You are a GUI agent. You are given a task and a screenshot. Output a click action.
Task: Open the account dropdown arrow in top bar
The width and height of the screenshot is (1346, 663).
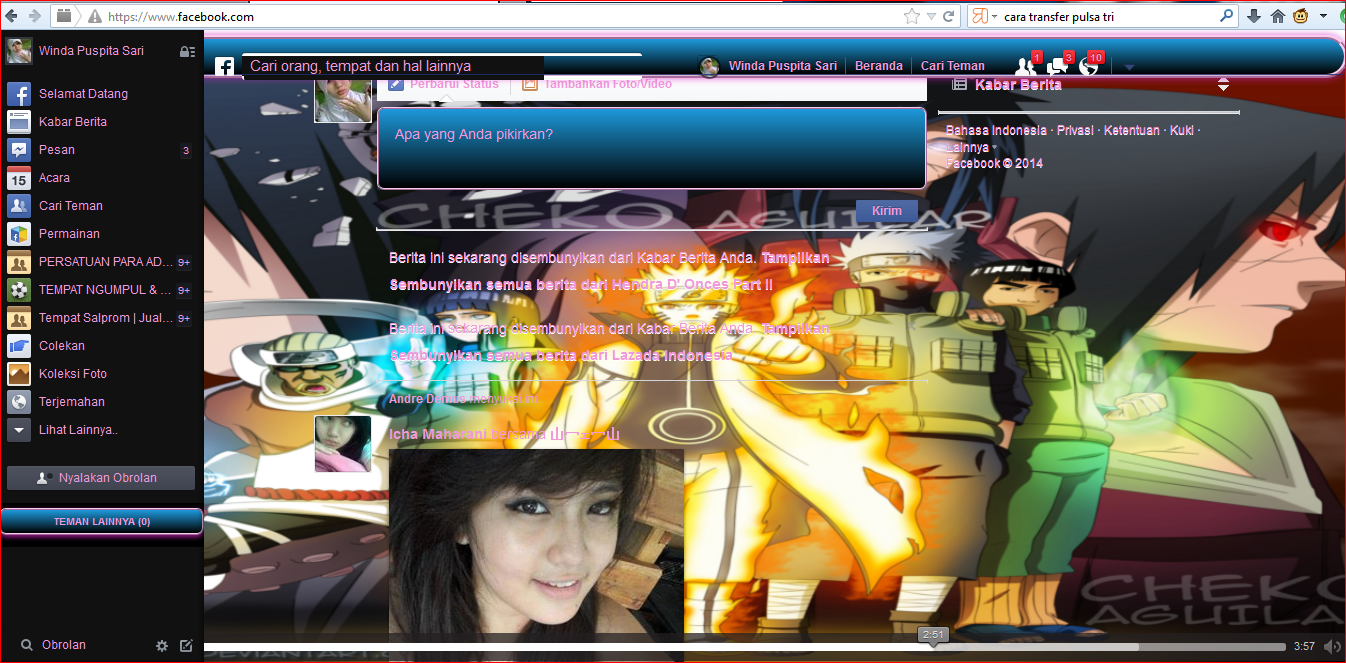tap(1129, 67)
